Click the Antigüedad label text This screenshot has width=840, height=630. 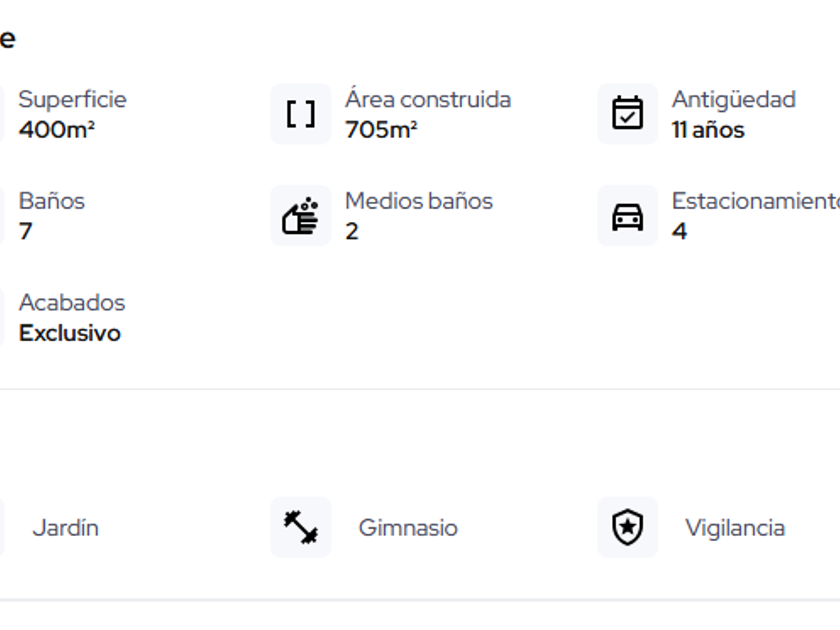pos(733,100)
